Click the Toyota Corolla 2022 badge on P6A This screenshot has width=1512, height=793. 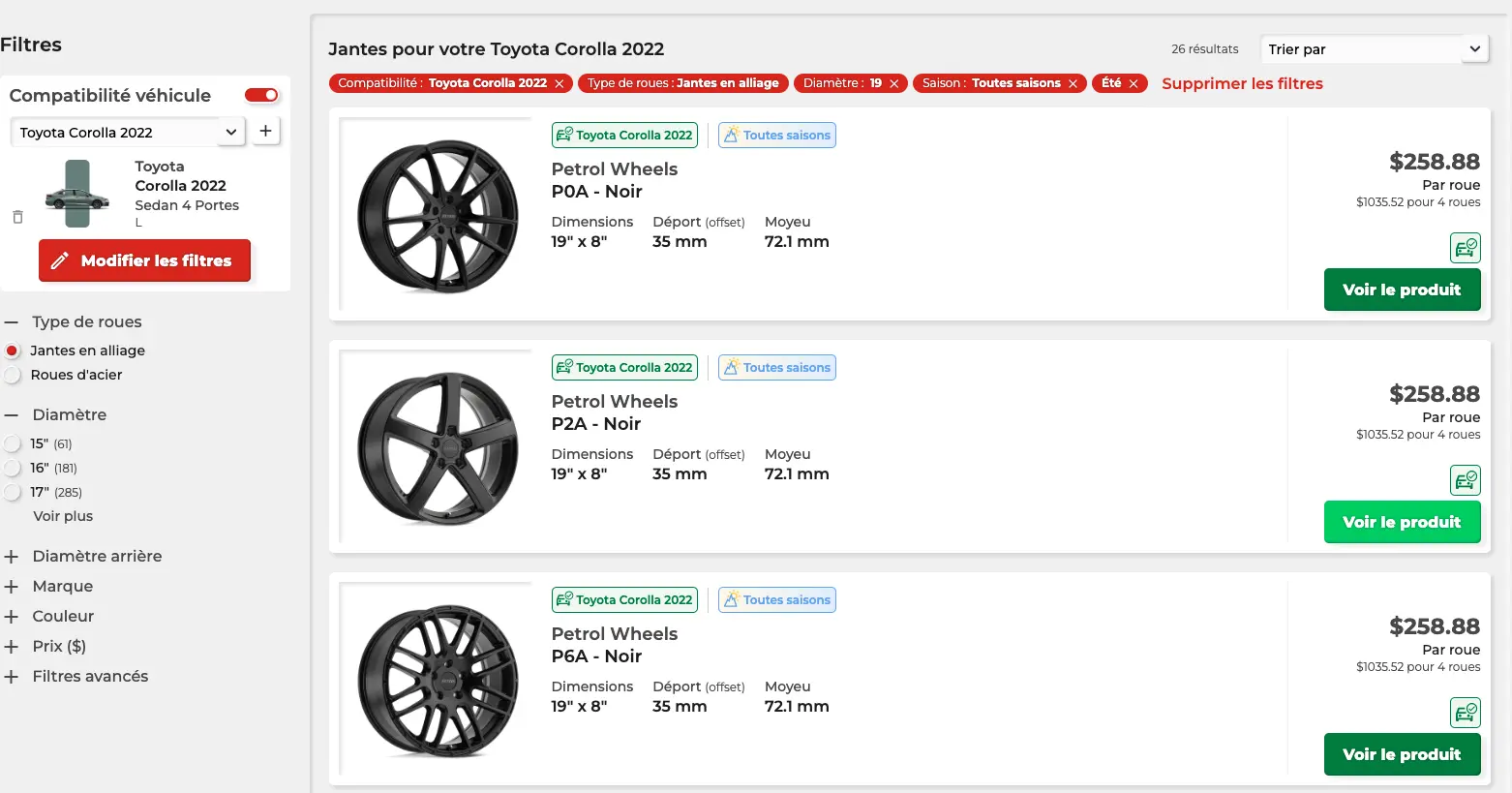tap(624, 600)
